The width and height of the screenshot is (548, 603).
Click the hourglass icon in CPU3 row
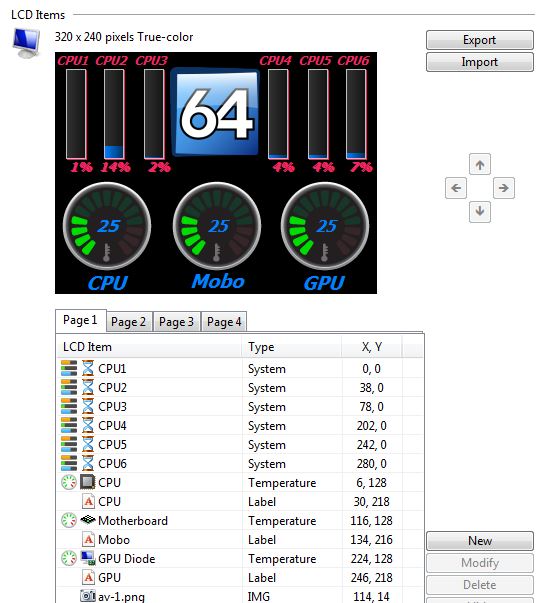point(88,406)
